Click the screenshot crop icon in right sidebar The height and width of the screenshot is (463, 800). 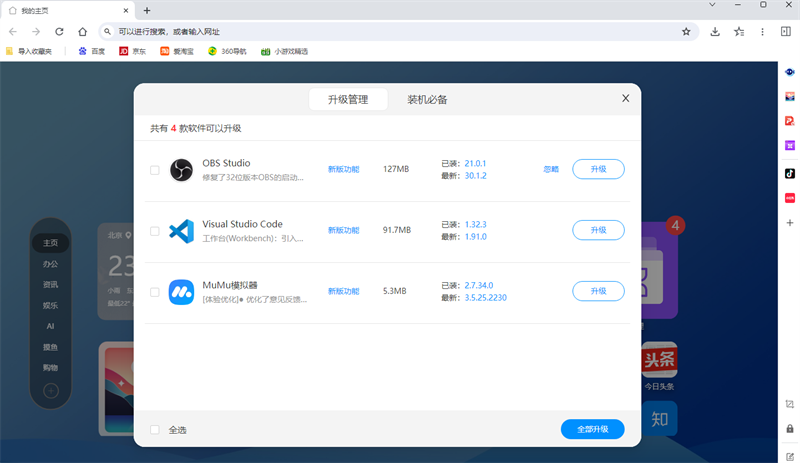pos(790,404)
